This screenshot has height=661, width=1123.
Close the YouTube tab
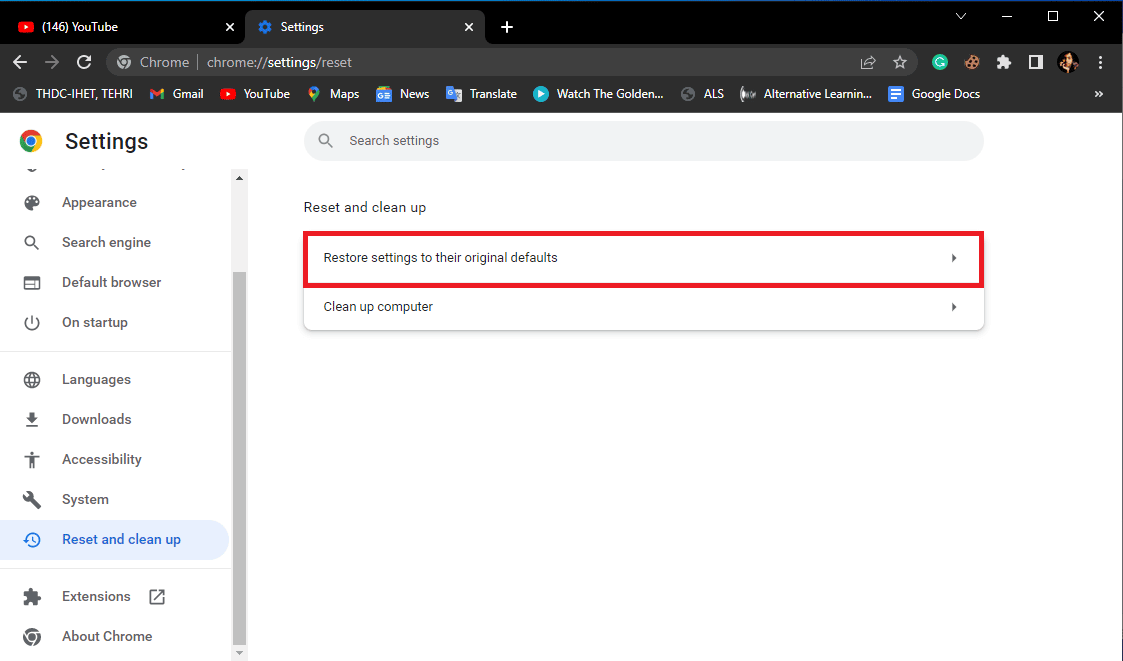click(x=230, y=27)
